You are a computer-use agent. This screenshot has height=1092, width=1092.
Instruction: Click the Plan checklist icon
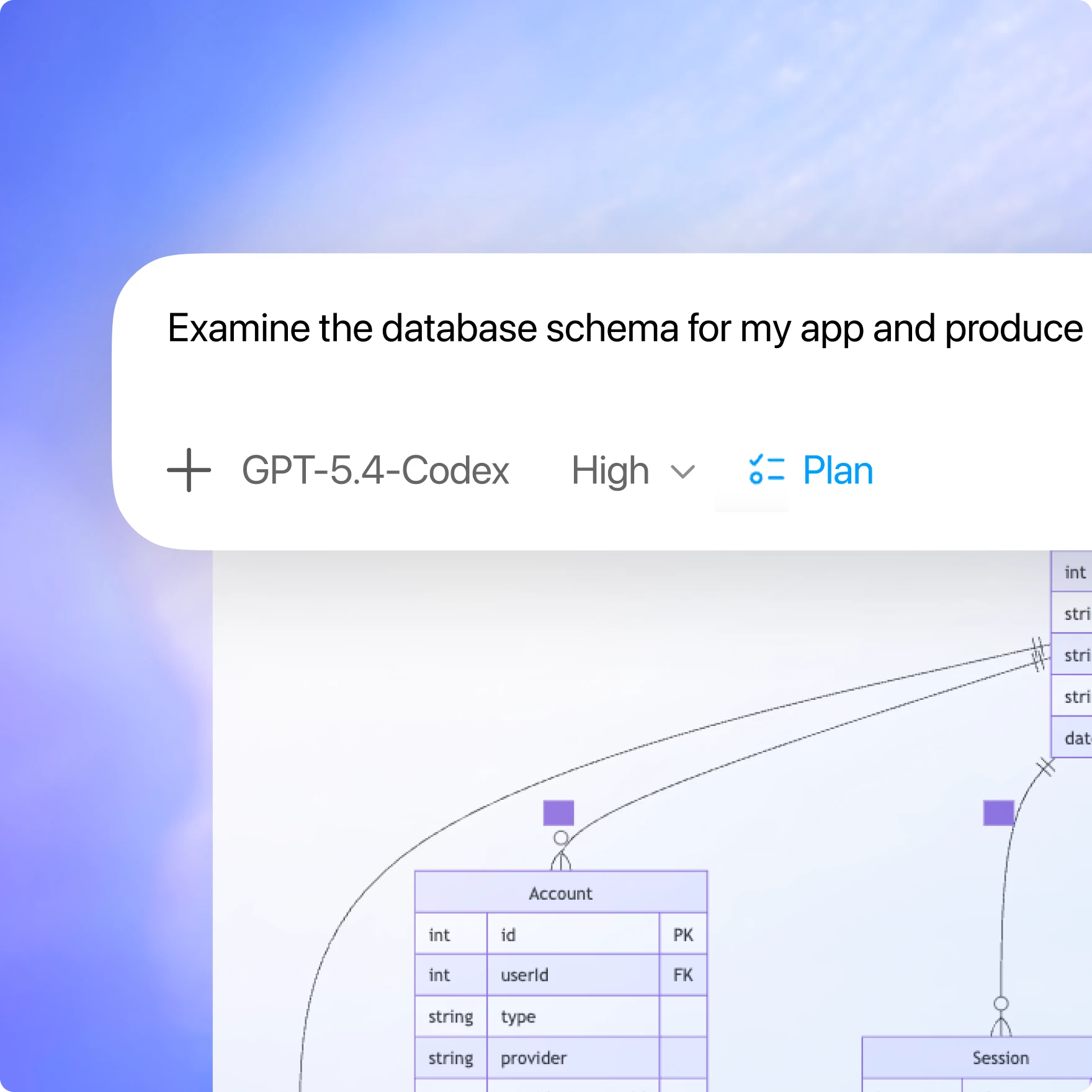click(766, 470)
